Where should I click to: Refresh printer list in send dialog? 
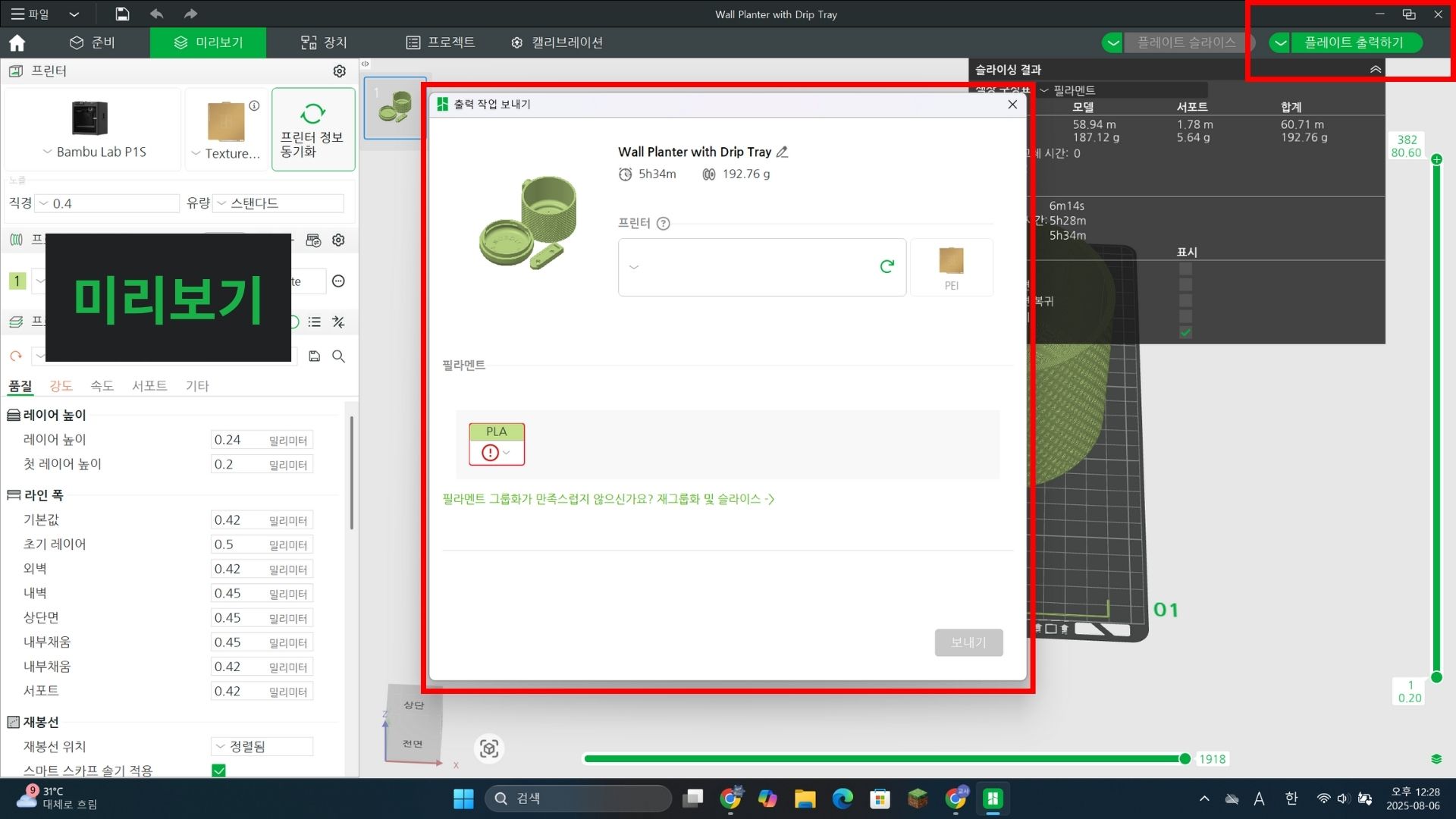pyautogui.click(x=886, y=266)
